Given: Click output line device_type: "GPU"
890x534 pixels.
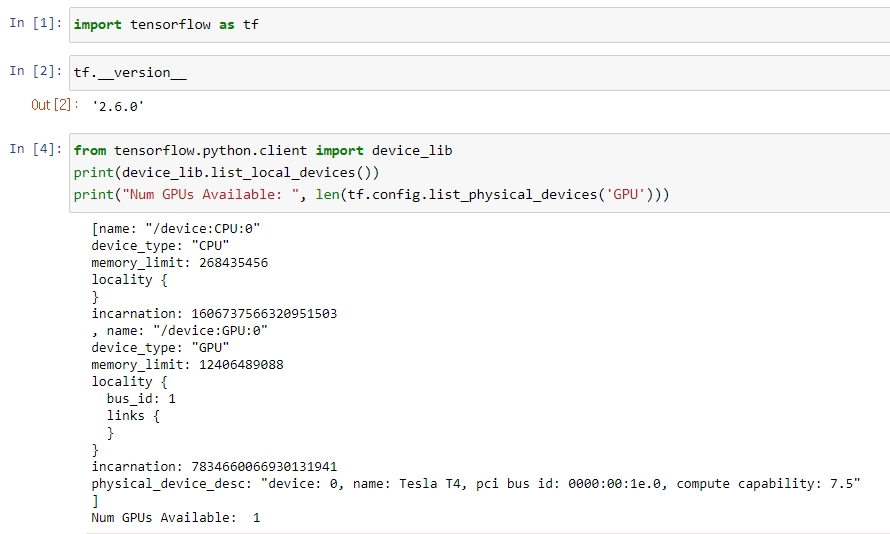Looking at the screenshot, I should [160, 348].
